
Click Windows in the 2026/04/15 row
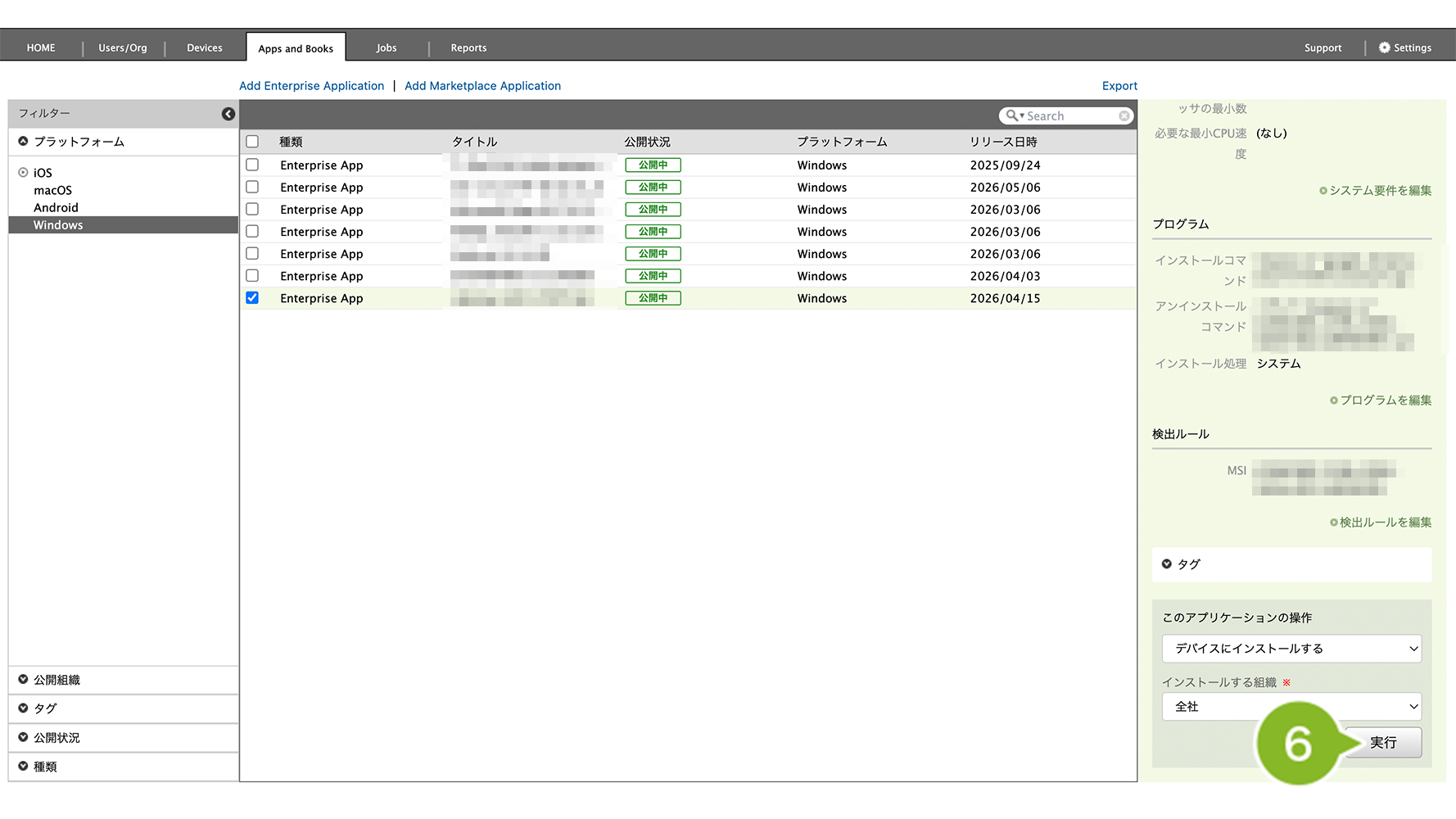(x=822, y=297)
